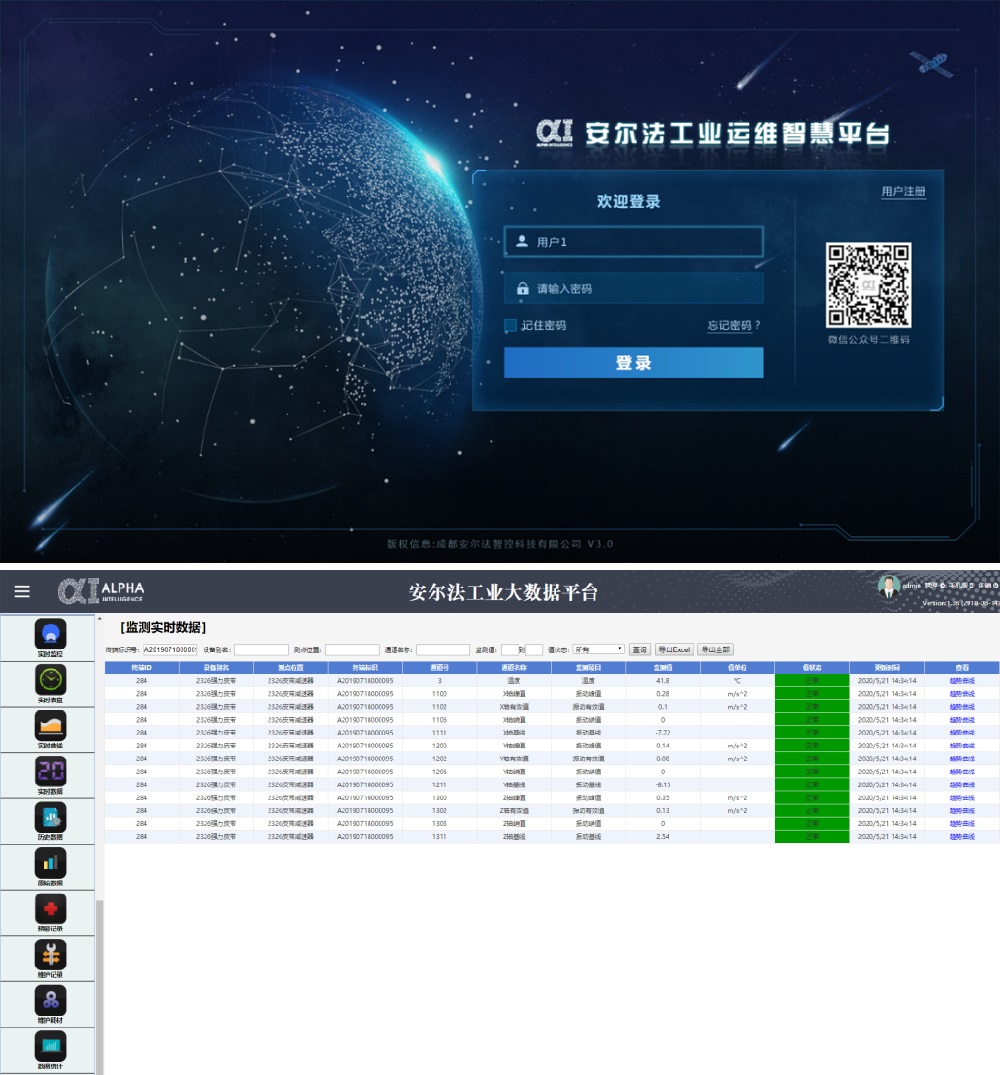The height and width of the screenshot is (1075, 1000).
Task: Click the settings gear in header
Action: (942, 585)
